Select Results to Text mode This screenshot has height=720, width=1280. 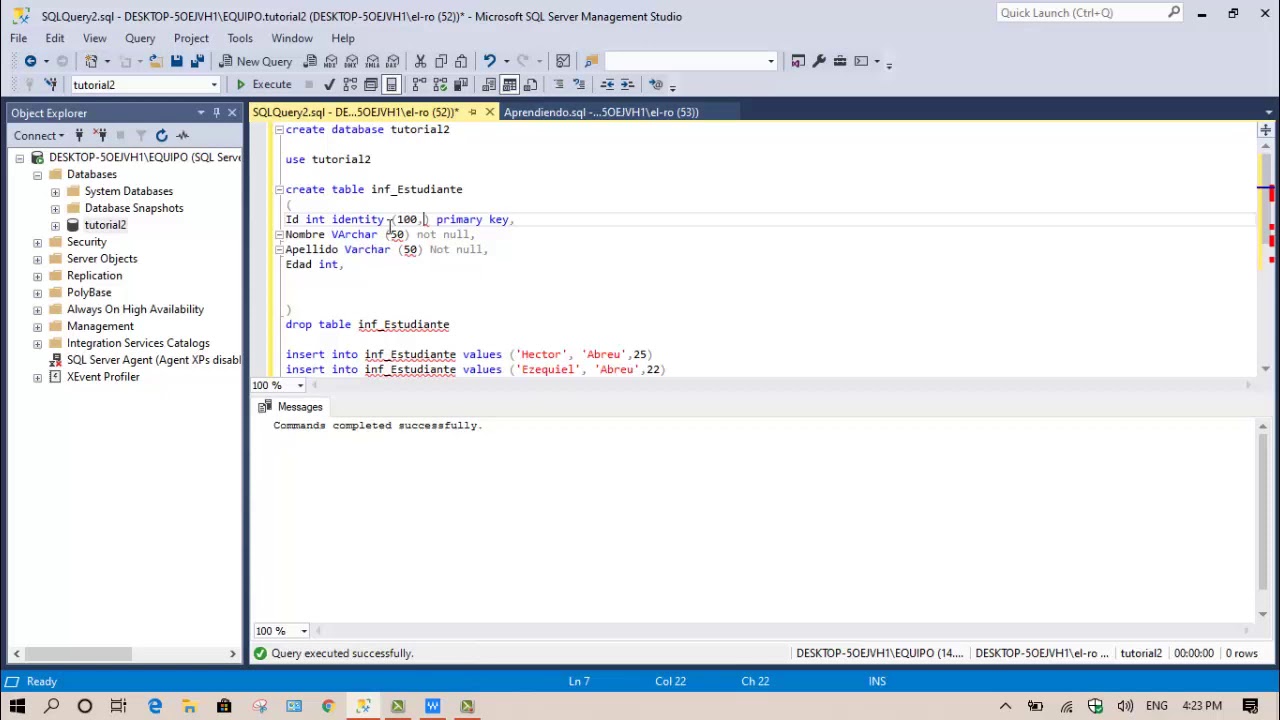click(489, 84)
